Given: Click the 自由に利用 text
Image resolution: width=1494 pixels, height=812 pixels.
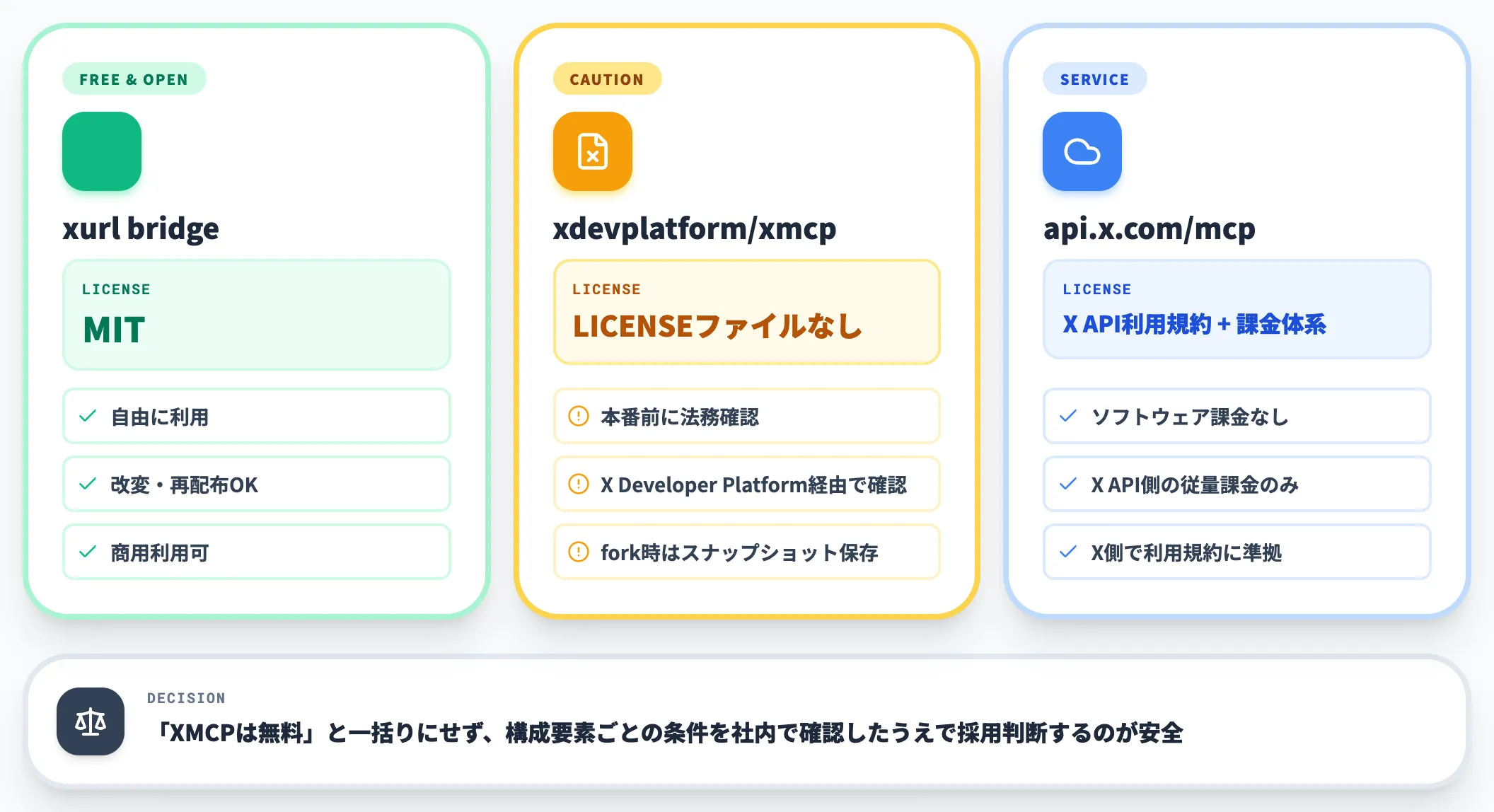Looking at the screenshot, I should pos(160,417).
